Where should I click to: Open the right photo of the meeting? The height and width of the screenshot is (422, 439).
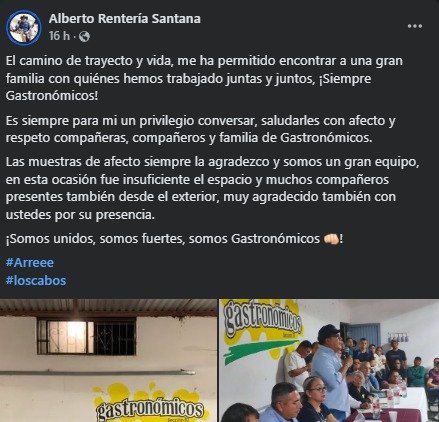tap(329, 360)
